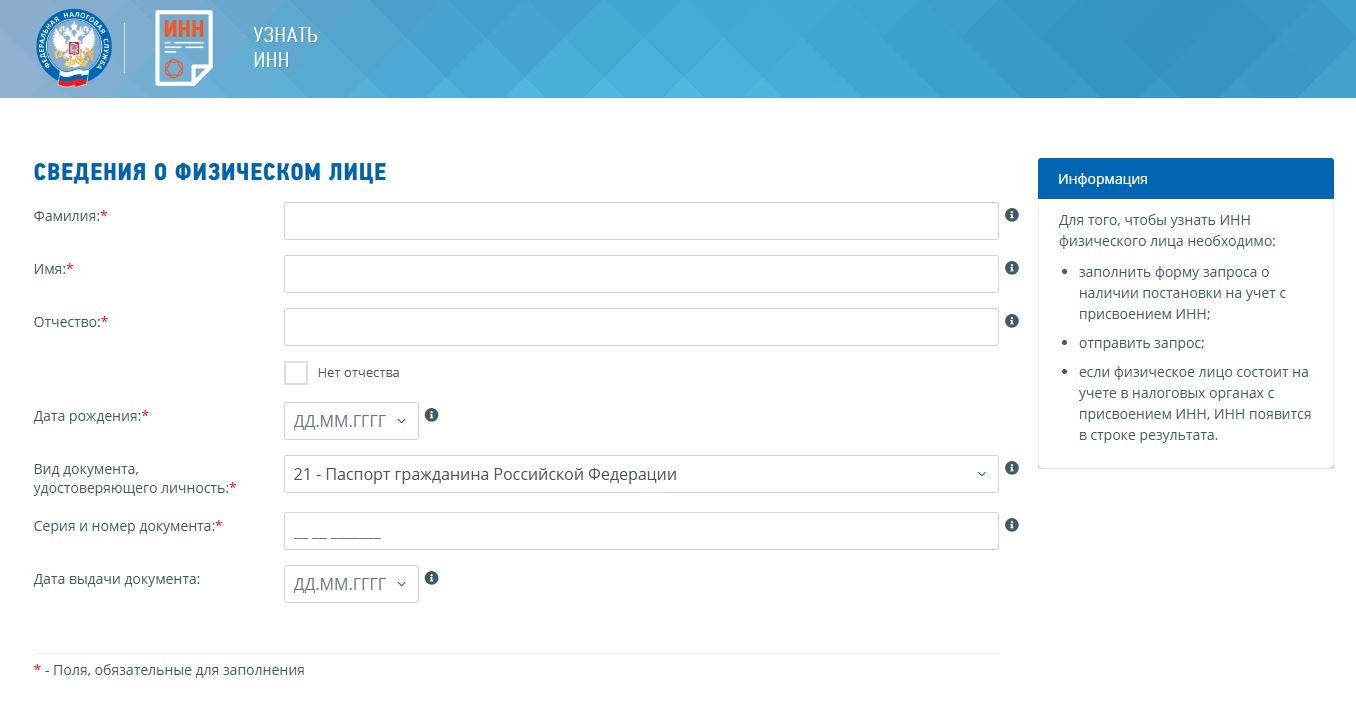The image size is (1356, 705).
Task: Show info tooltip for Серия и номер документа
Action: [1012, 525]
